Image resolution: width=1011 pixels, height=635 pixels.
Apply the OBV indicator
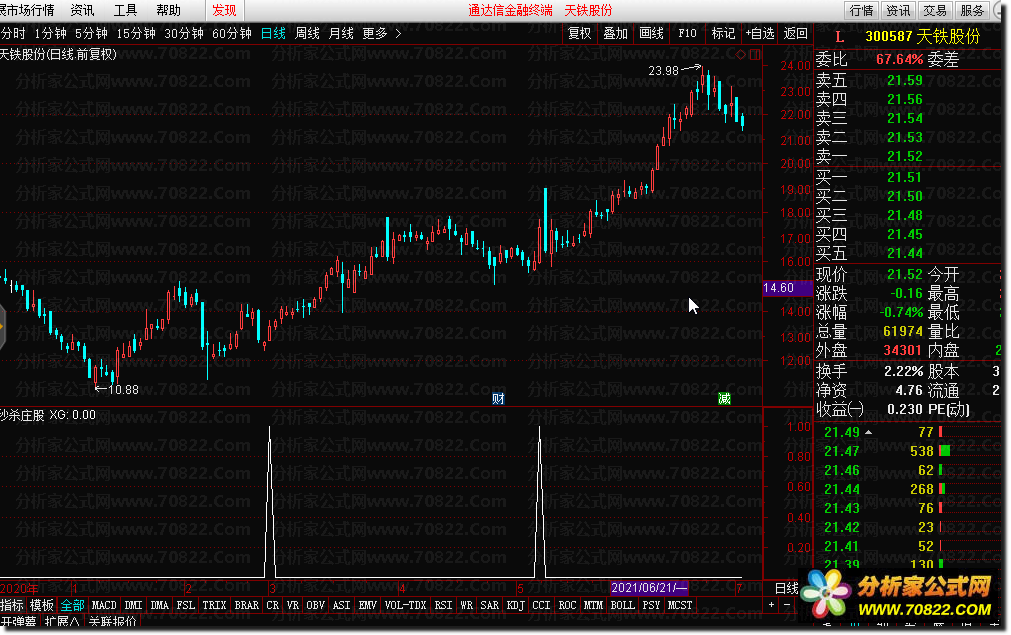pyautogui.click(x=315, y=605)
